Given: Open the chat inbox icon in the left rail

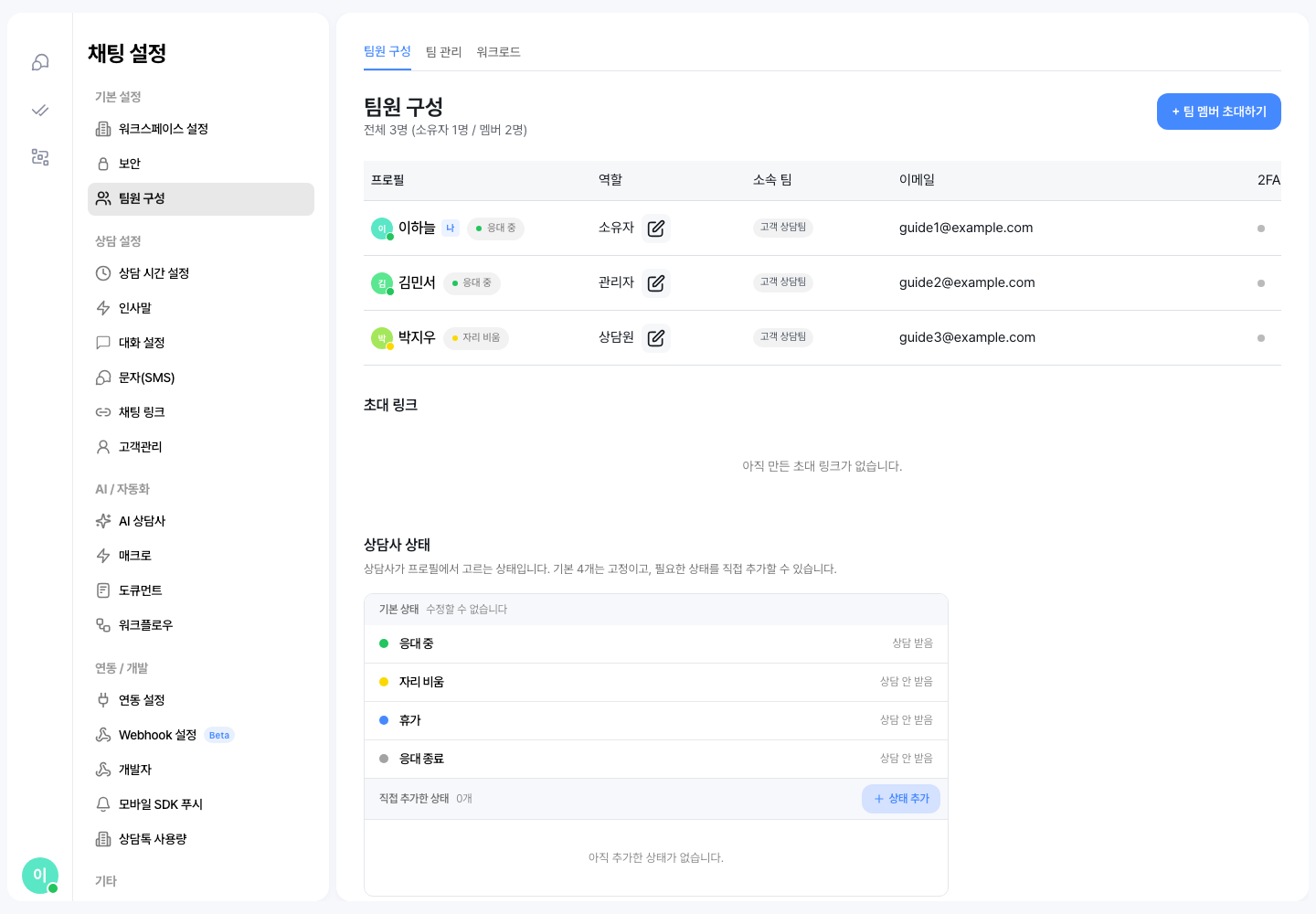Looking at the screenshot, I should 40,62.
